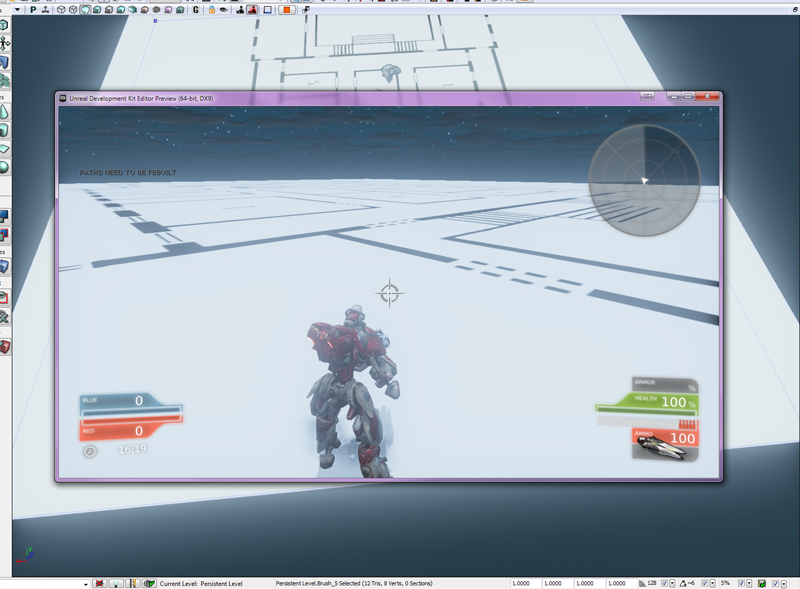
Task: Toggle the pressed red figure icon
Action: click(252, 10)
